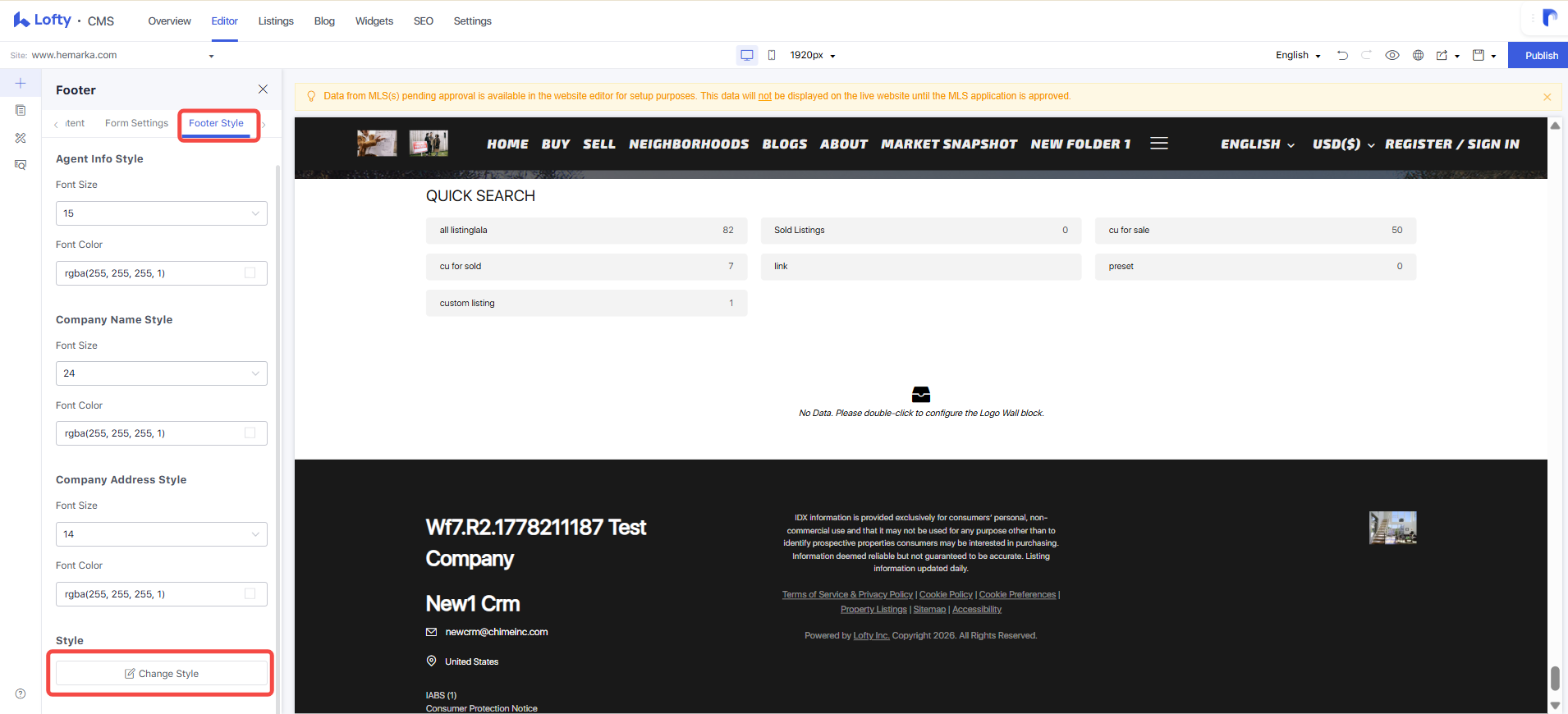
Task: Open the SEO menu
Action: pyautogui.click(x=424, y=21)
